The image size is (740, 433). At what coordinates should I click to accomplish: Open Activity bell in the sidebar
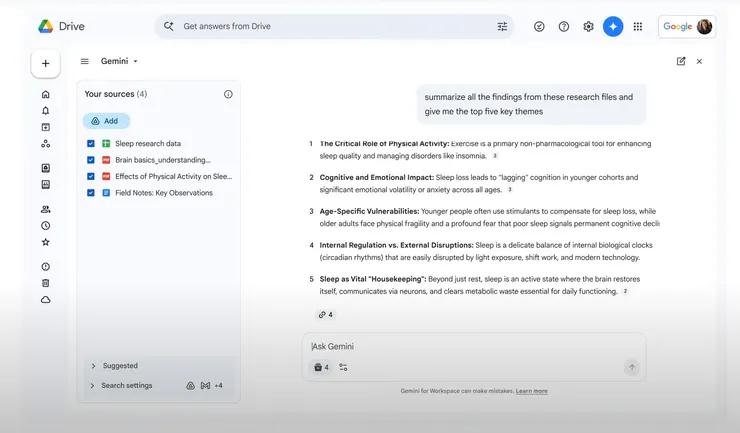point(46,110)
